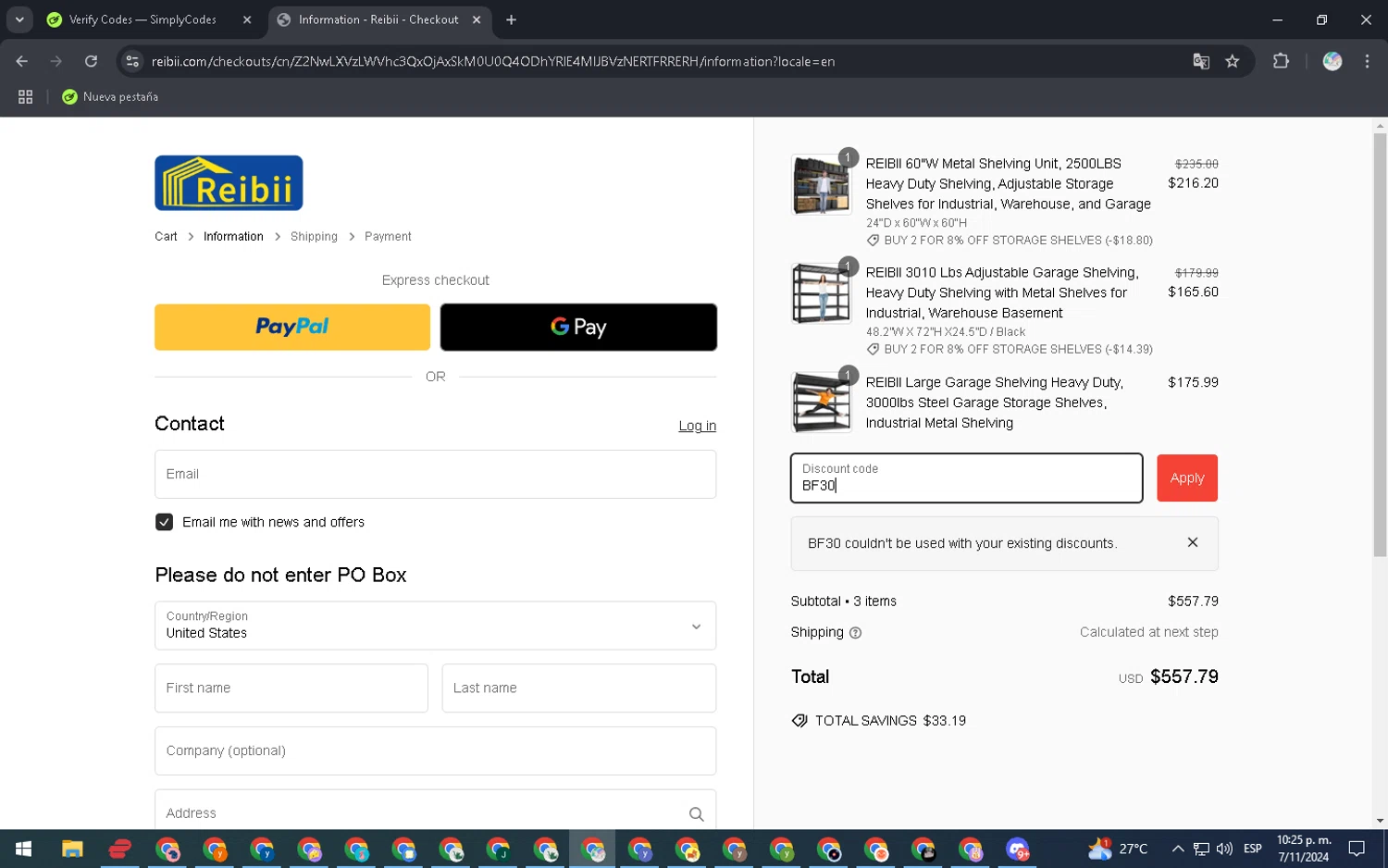The image size is (1388, 868).
Task: Click the Reibii logo
Action: 229,183
